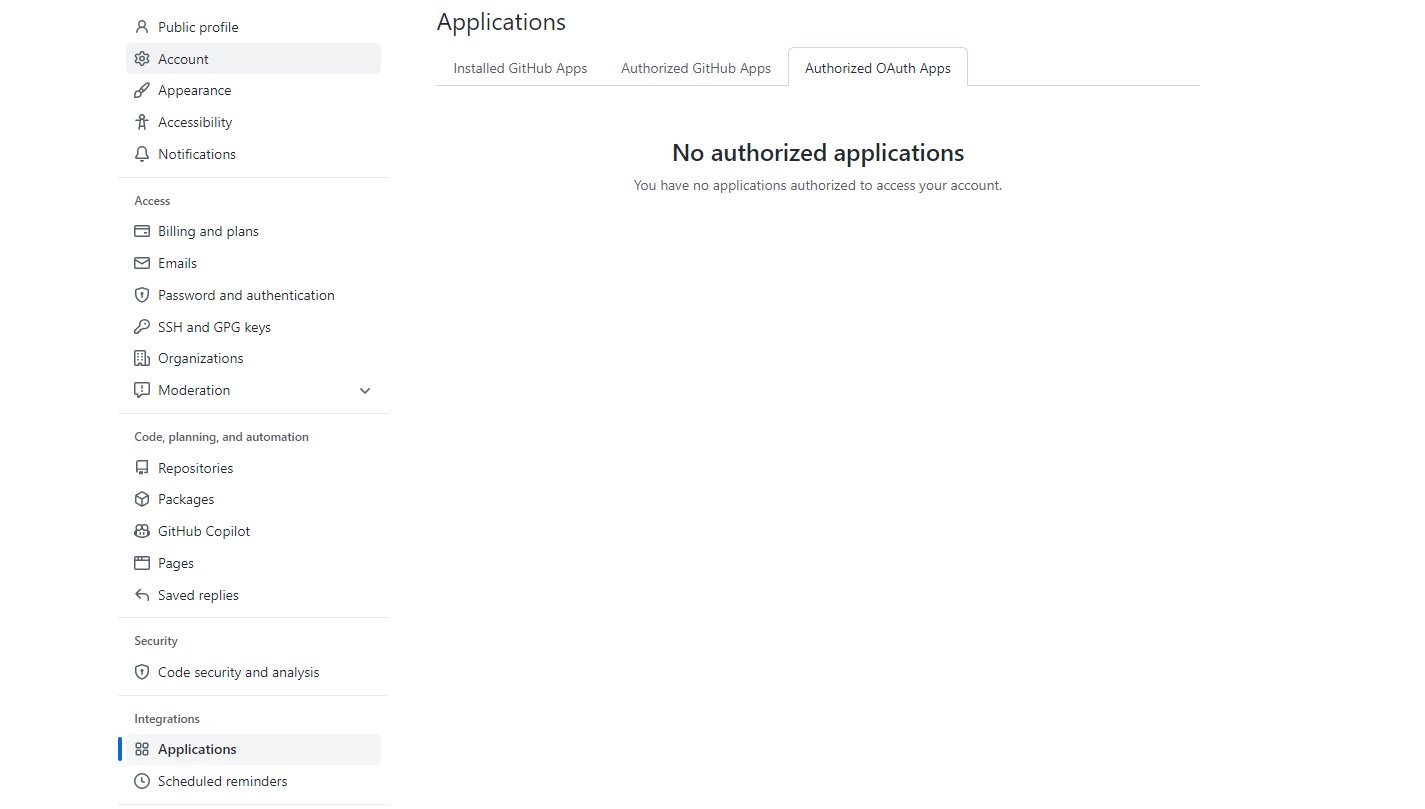Click the person icon next to Public profile
Screen dimensions: 1425x809
point(141,26)
